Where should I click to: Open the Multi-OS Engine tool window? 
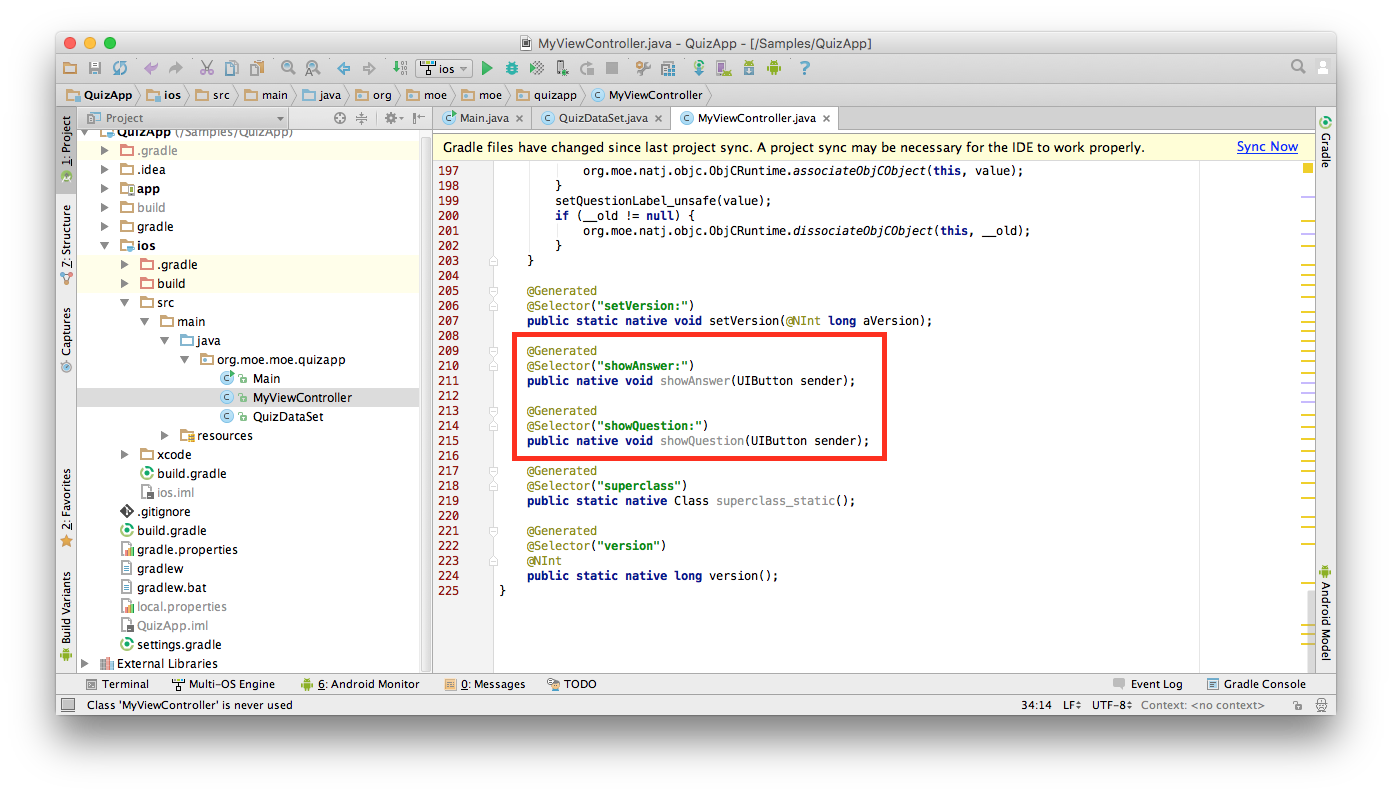click(x=224, y=684)
